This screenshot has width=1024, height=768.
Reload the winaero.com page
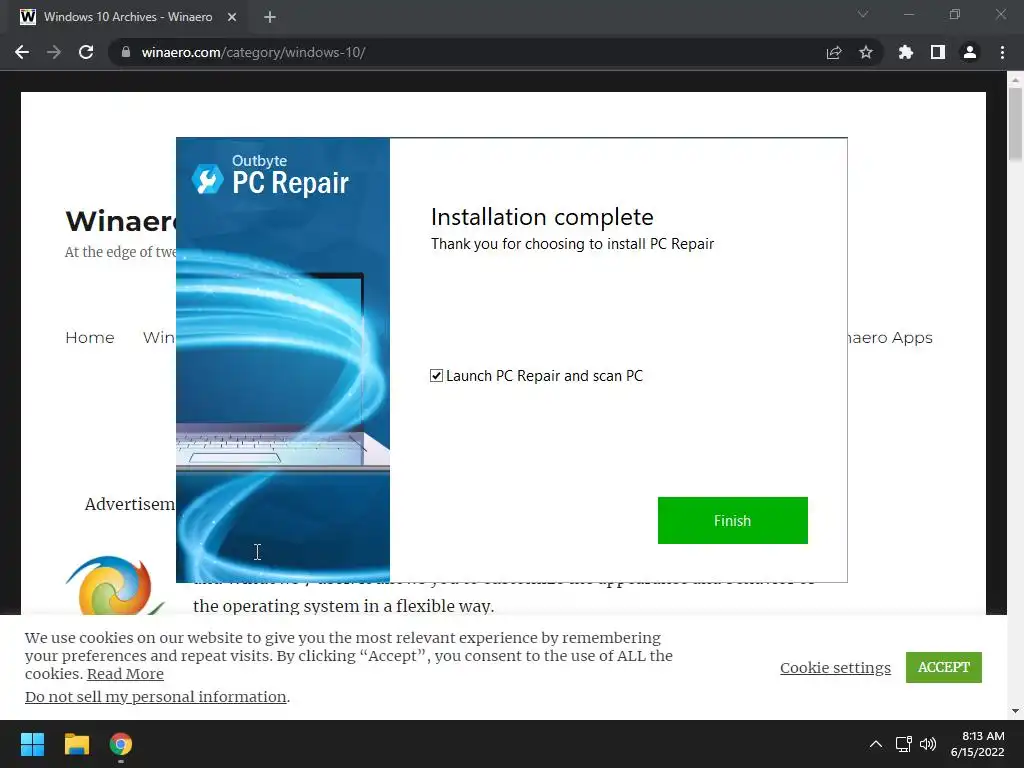[86, 52]
